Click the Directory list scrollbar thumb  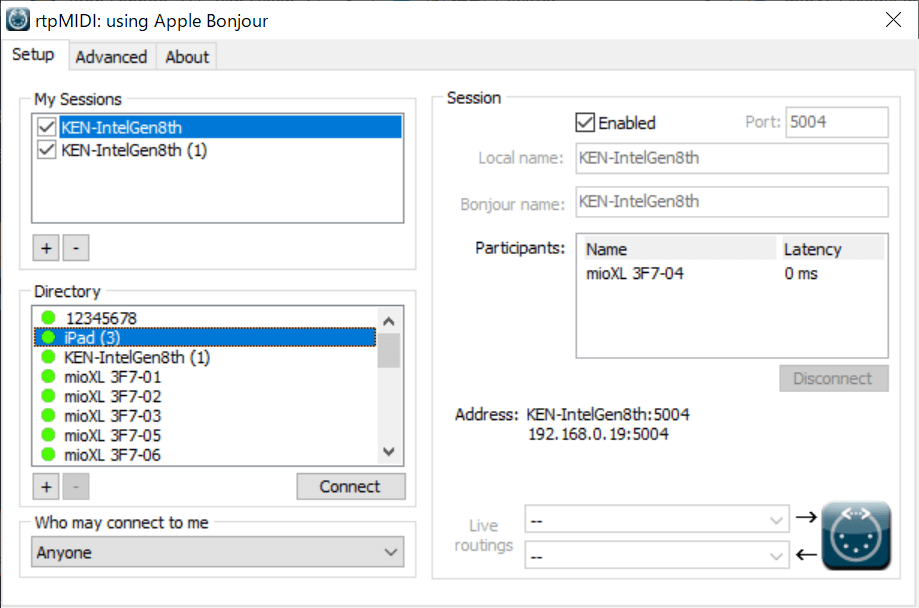[x=389, y=351]
